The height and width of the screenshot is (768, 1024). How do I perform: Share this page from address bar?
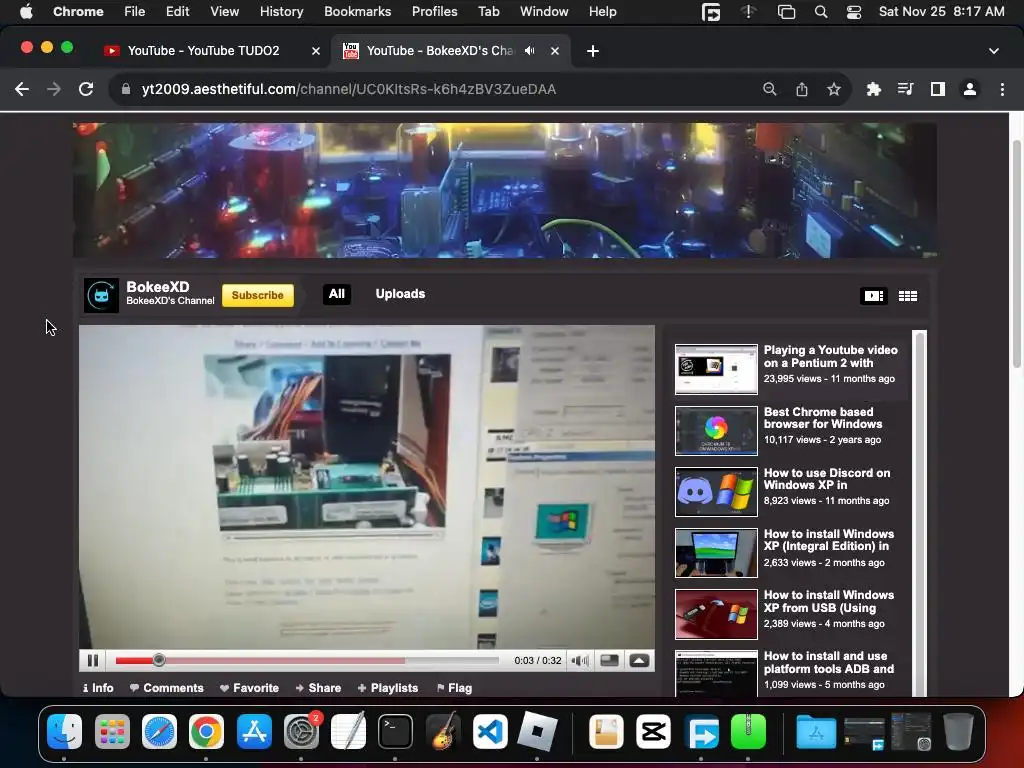[802, 89]
